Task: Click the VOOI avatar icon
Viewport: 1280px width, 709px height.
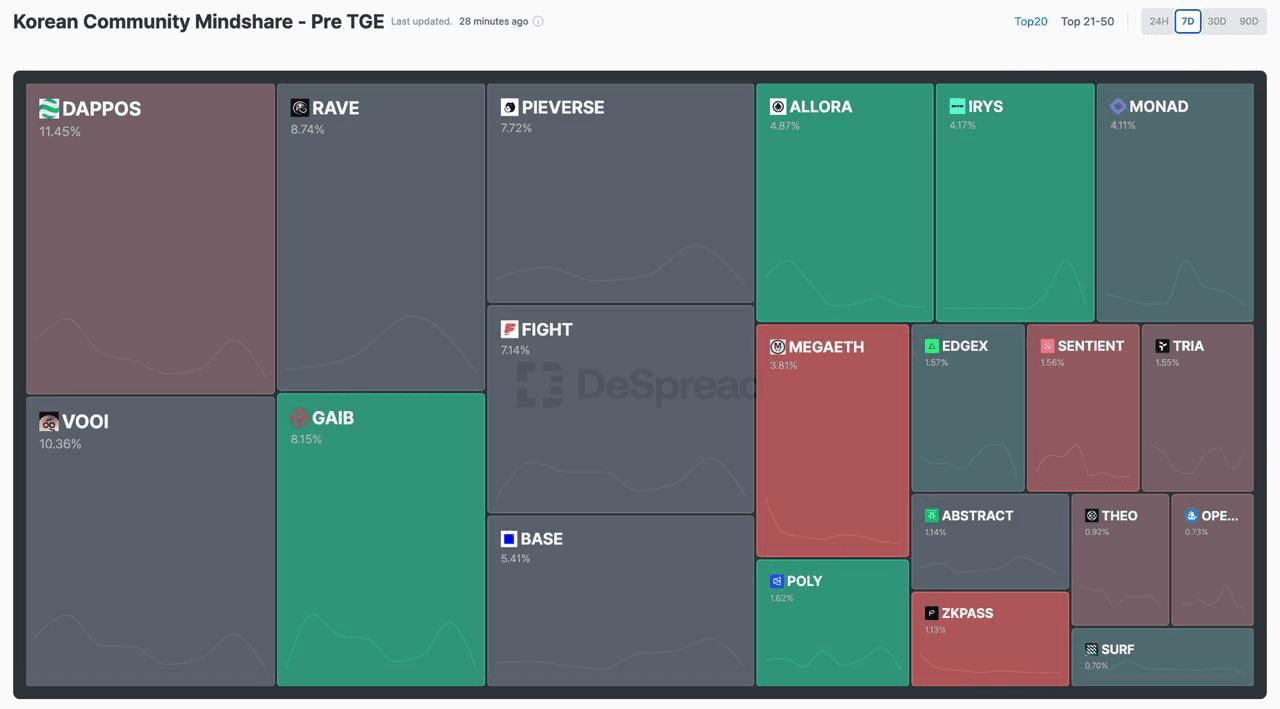Action: (49, 422)
